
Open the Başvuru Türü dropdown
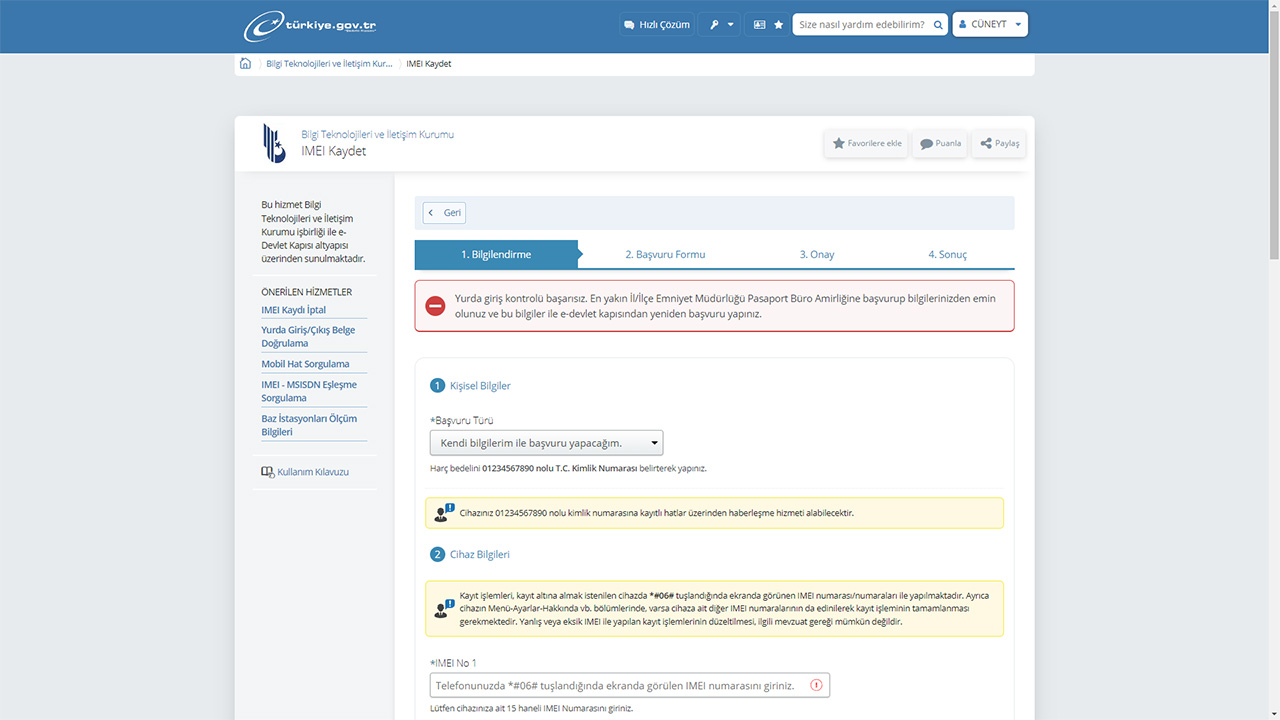tap(546, 443)
